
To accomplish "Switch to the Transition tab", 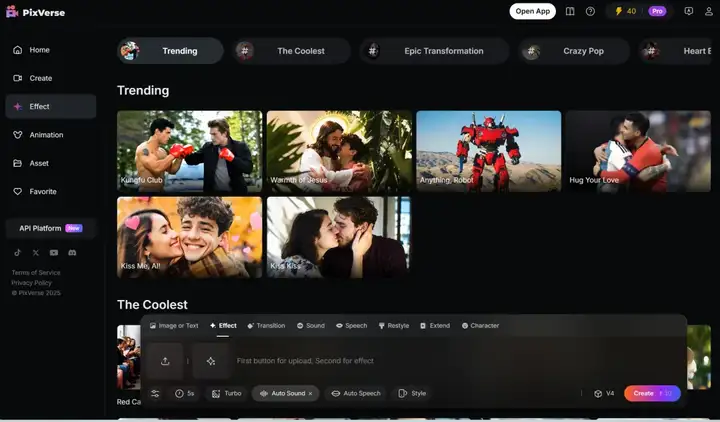I will click(x=266, y=326).
